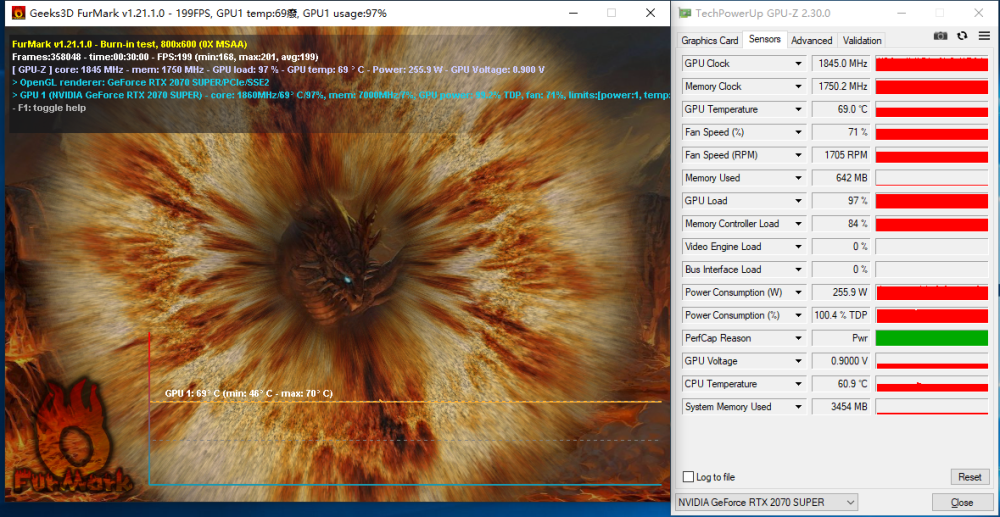Screen dimensions: 1000x517
Task: Click the CPU Temperature history graph
Action: (932, 384)
